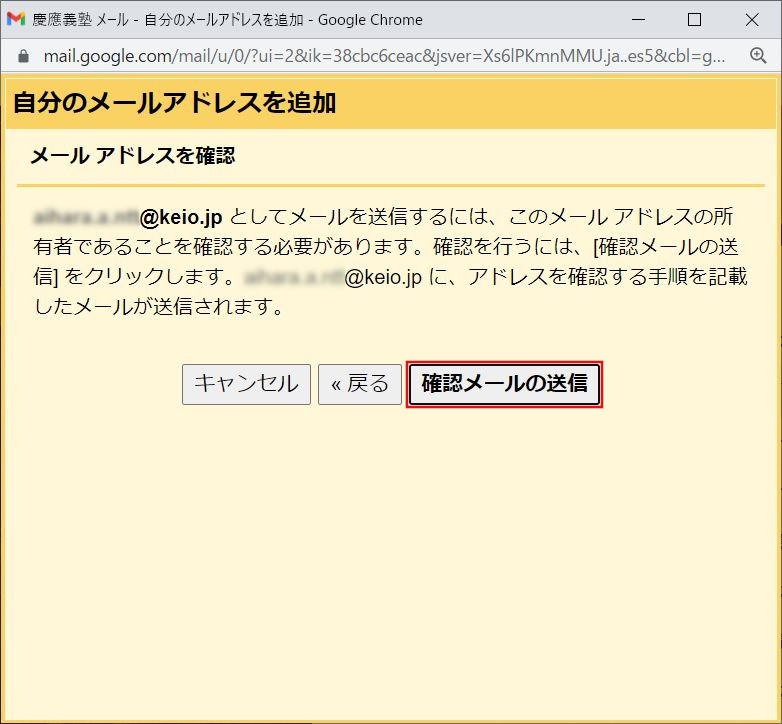782x724 pixels.
Task: Click the last line したメールが送信されます
Action: (x=158, y=307)
